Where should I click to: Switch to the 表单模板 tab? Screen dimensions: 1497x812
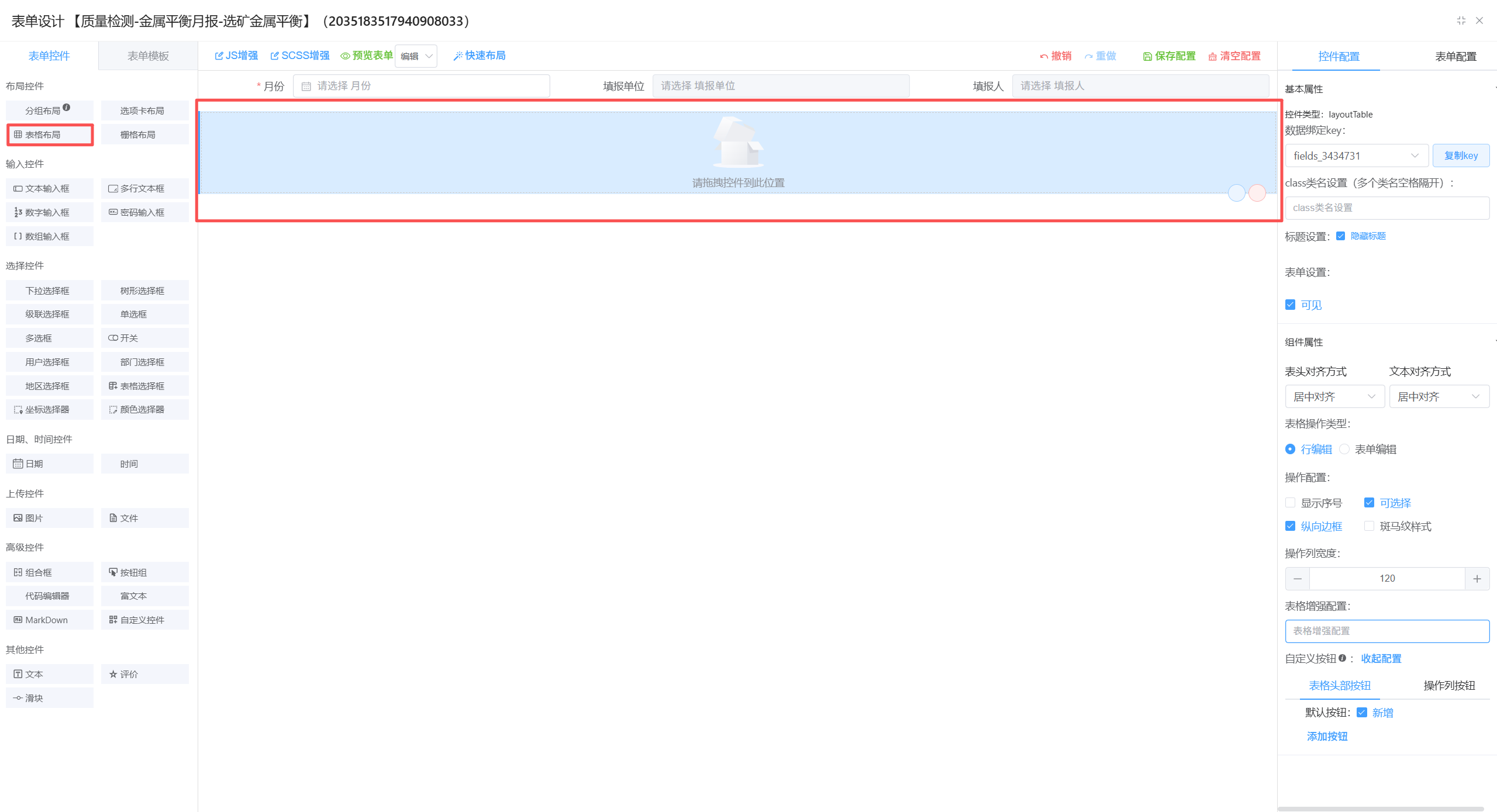(148, 56)
